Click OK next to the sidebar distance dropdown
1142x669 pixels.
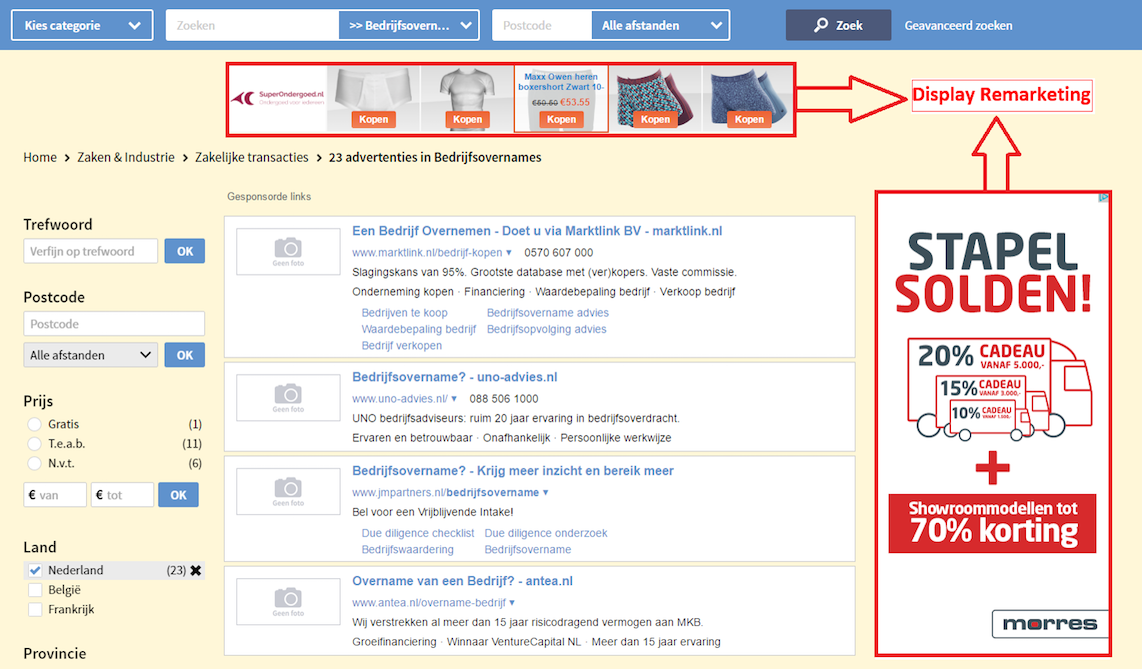click(x=185, y=355)
